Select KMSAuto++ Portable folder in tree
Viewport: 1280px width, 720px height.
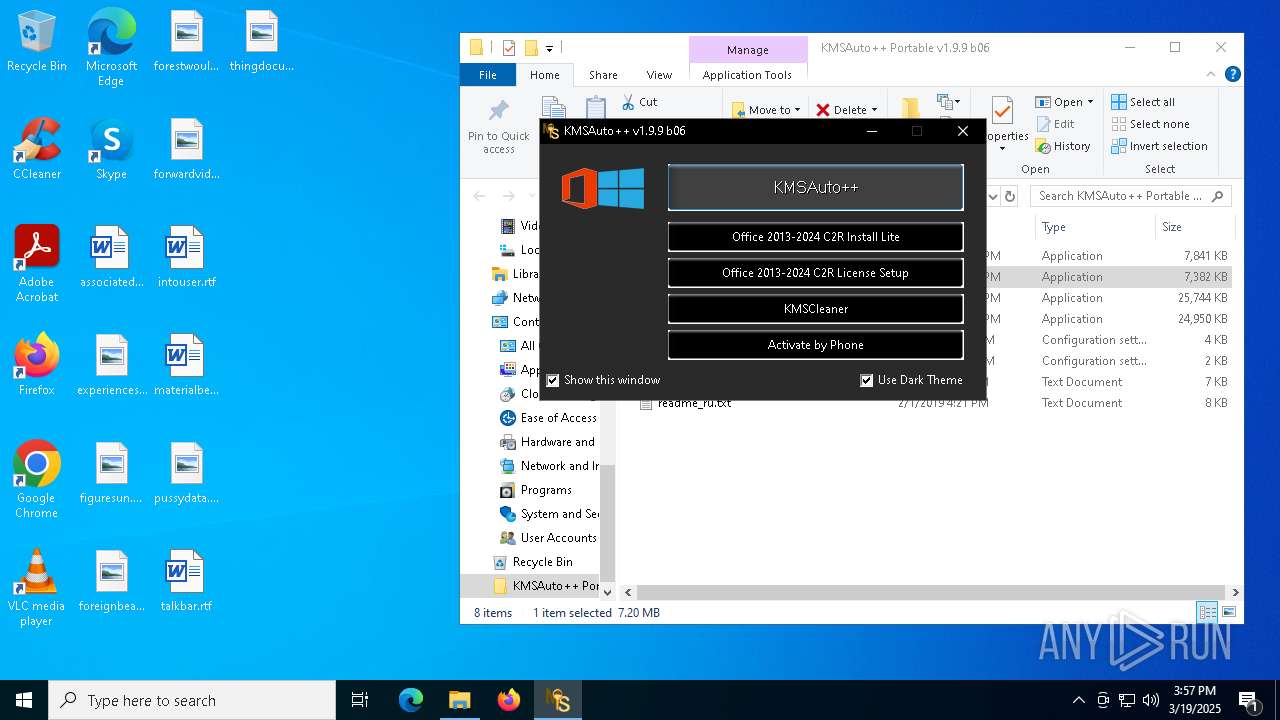546,586
